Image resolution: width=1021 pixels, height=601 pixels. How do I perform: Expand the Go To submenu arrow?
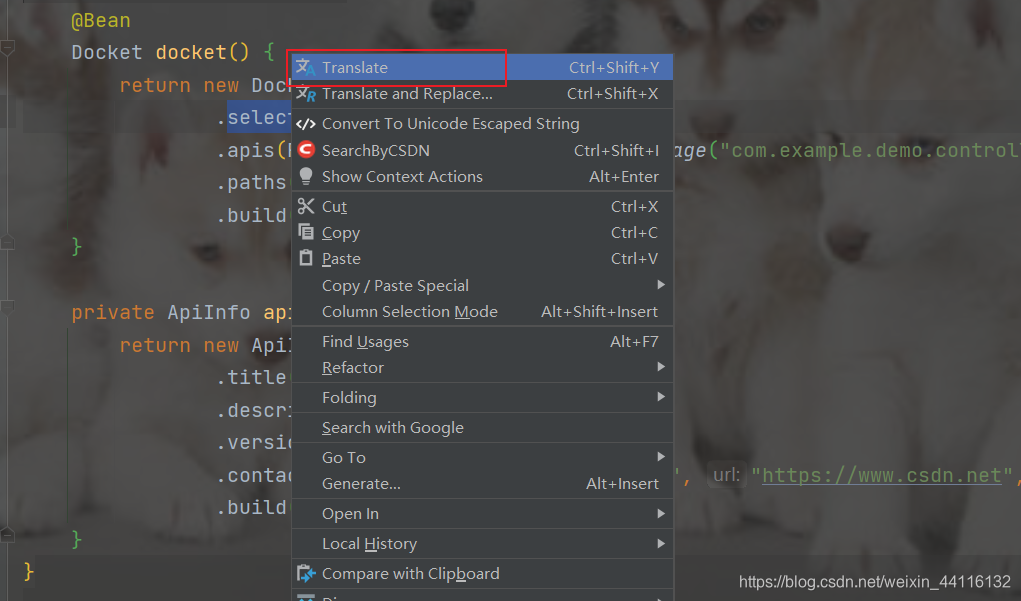[x=661, y=456]
